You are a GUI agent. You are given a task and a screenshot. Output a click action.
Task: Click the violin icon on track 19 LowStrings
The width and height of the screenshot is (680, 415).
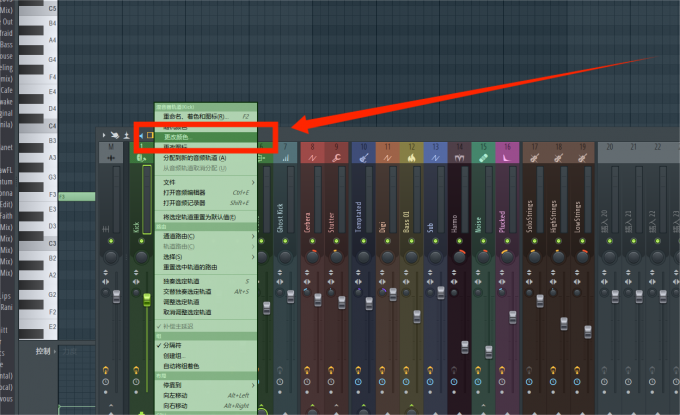coord(582,158)
